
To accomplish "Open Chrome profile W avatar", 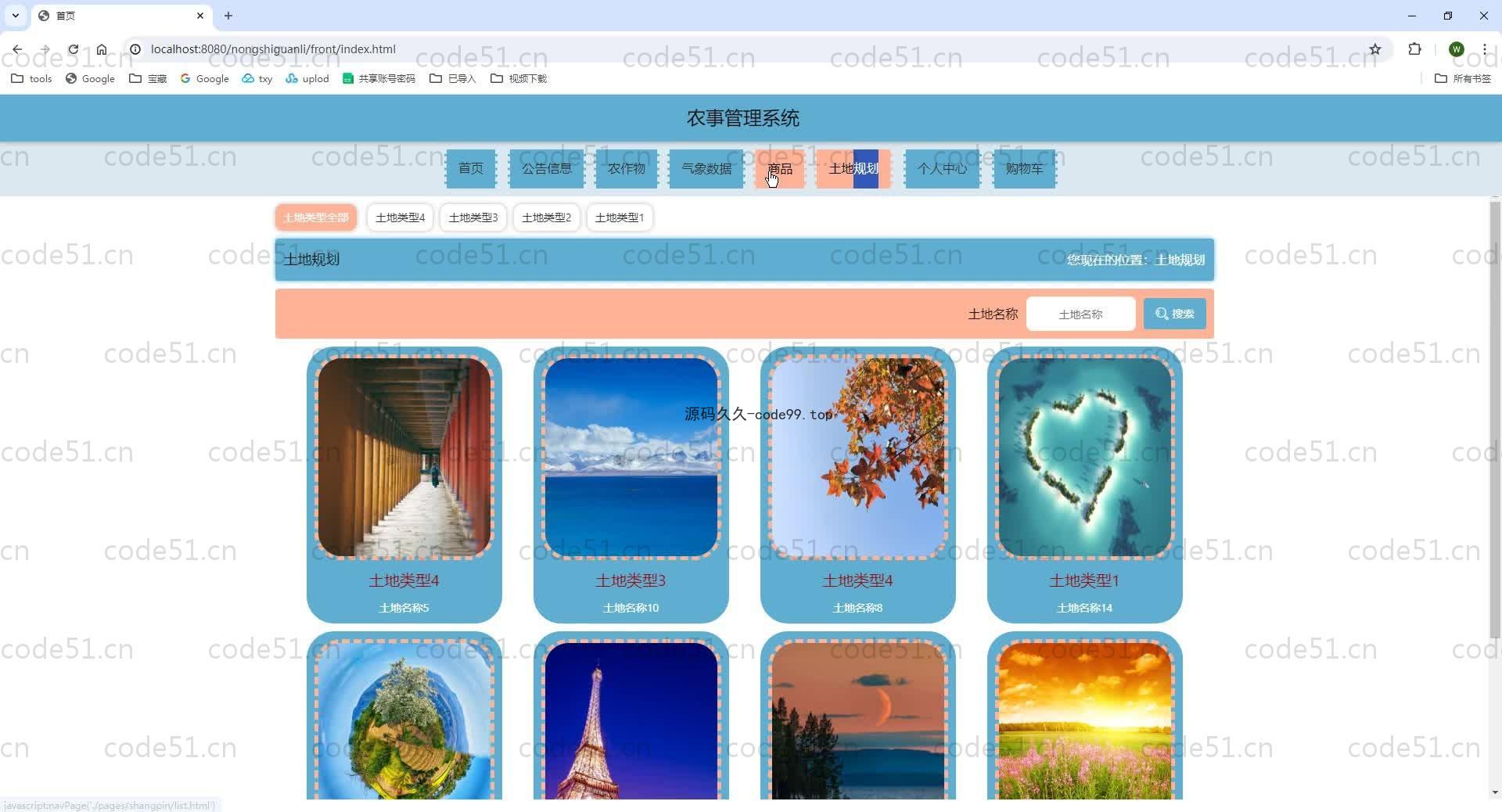I will tap(1456, 49).
